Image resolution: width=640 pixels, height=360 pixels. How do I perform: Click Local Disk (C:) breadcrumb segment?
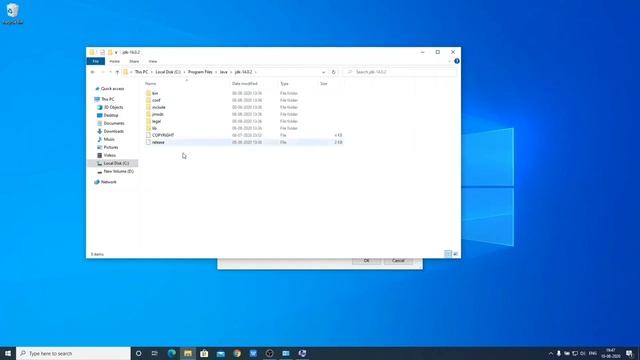pyautogui.click(x=168, y=72)
